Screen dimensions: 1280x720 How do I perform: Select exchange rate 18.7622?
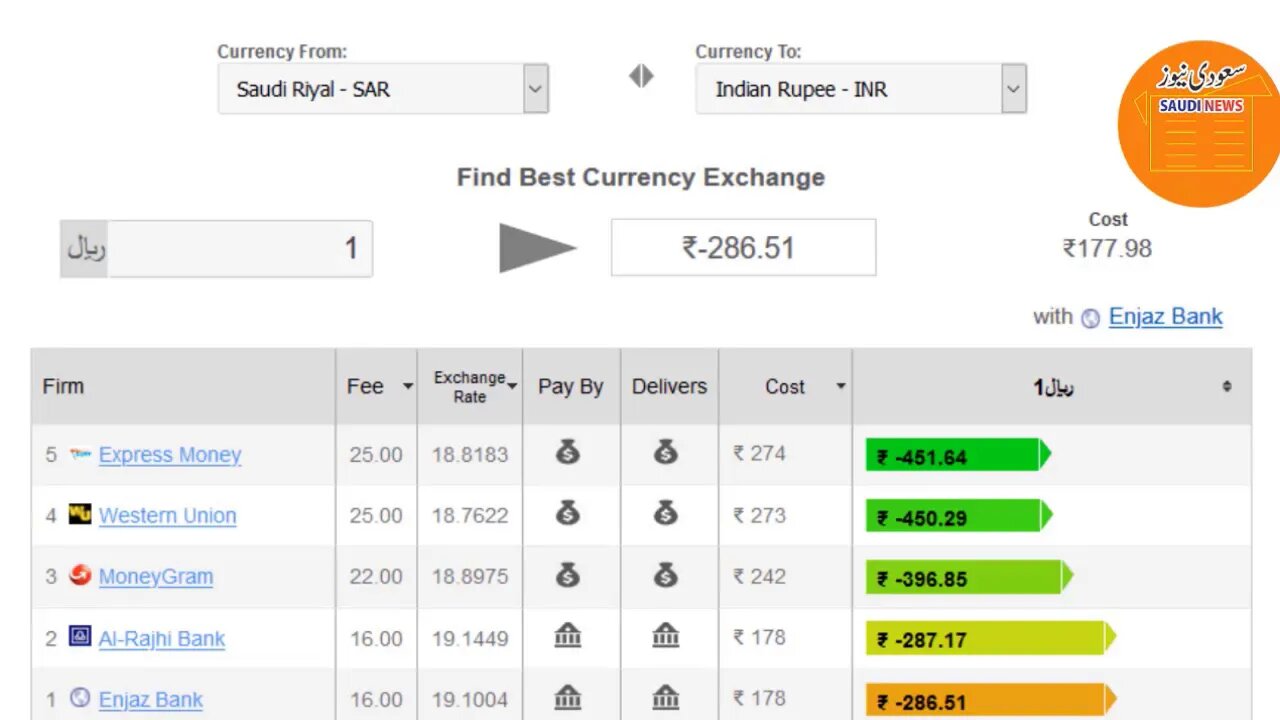[470, 516]
